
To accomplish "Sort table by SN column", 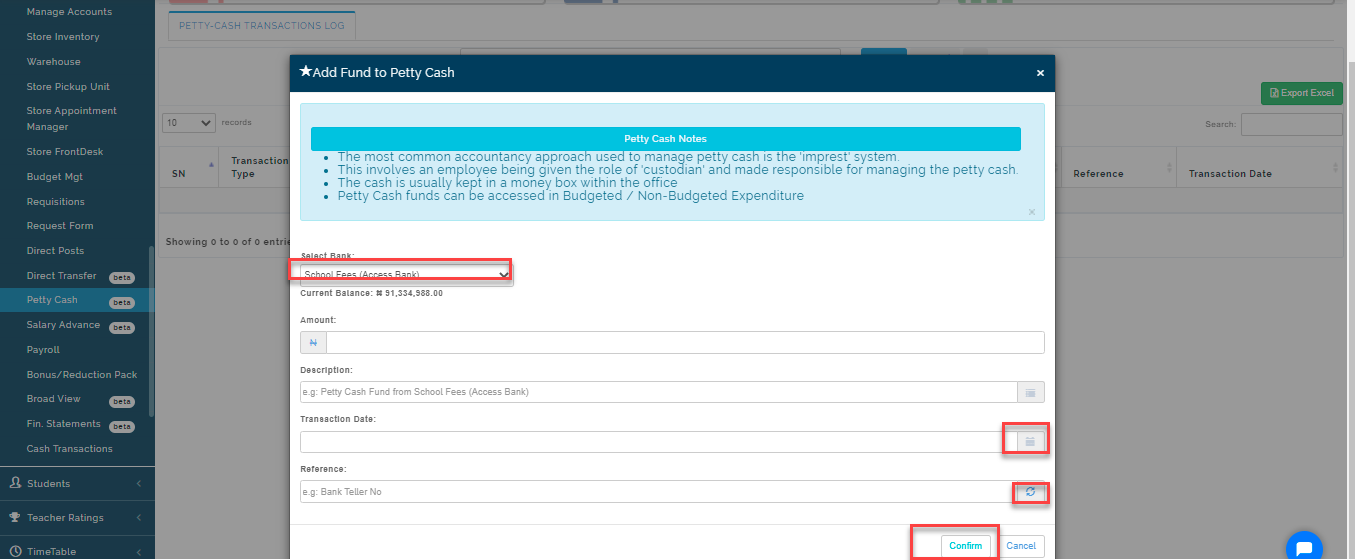I will [189, 166].
